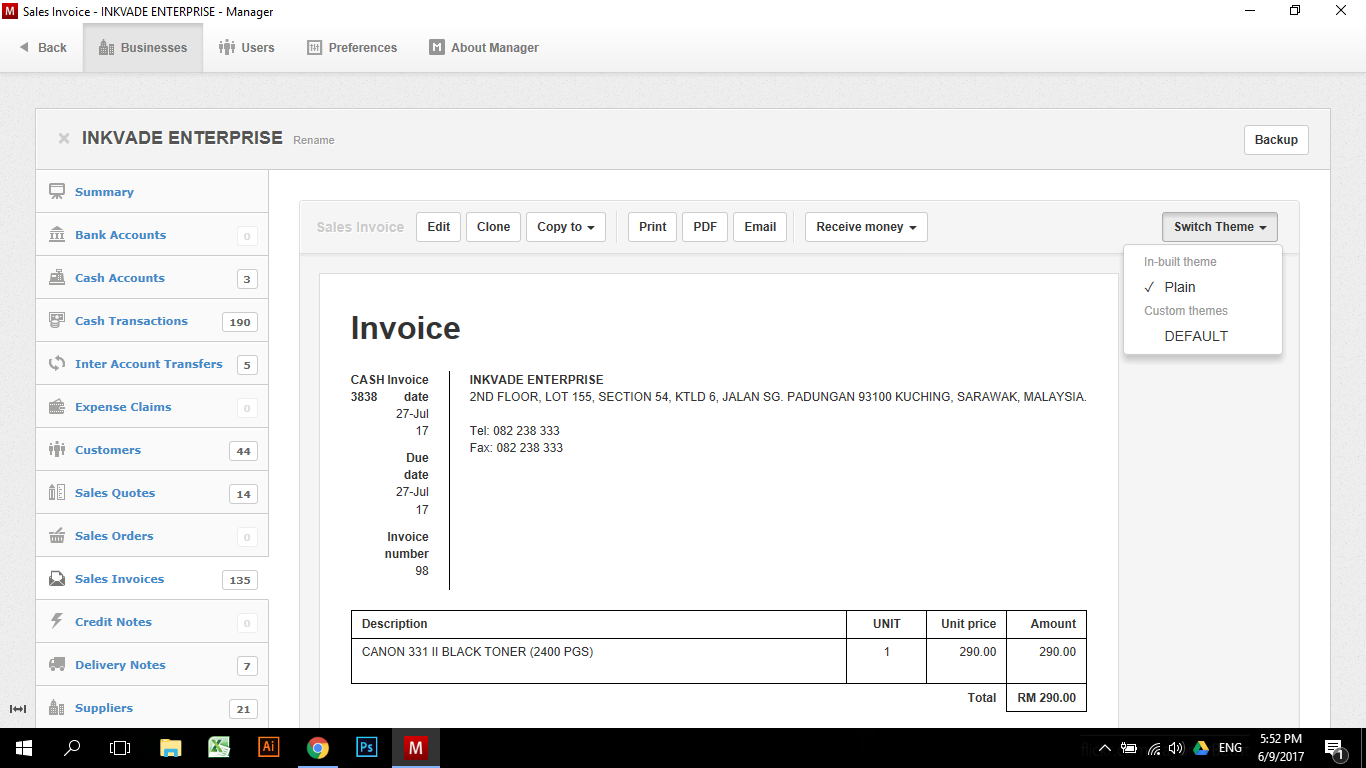Export the invoice as PDF

[705, 227]
